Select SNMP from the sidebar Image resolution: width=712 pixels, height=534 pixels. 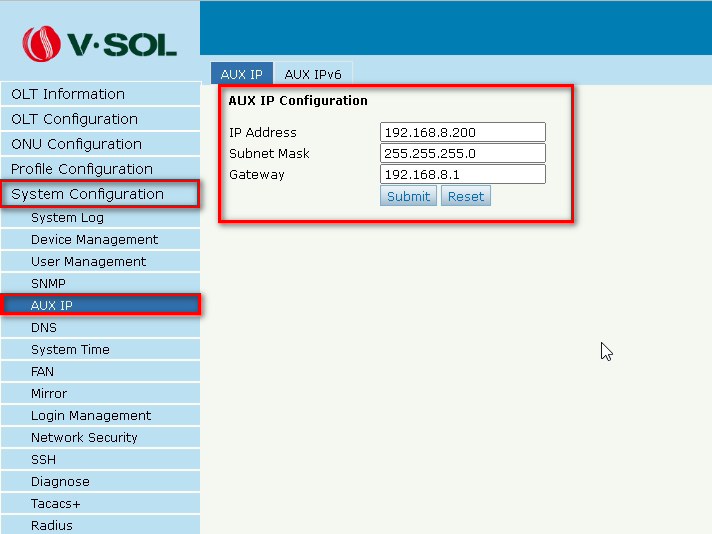click(x=48, y=283)
